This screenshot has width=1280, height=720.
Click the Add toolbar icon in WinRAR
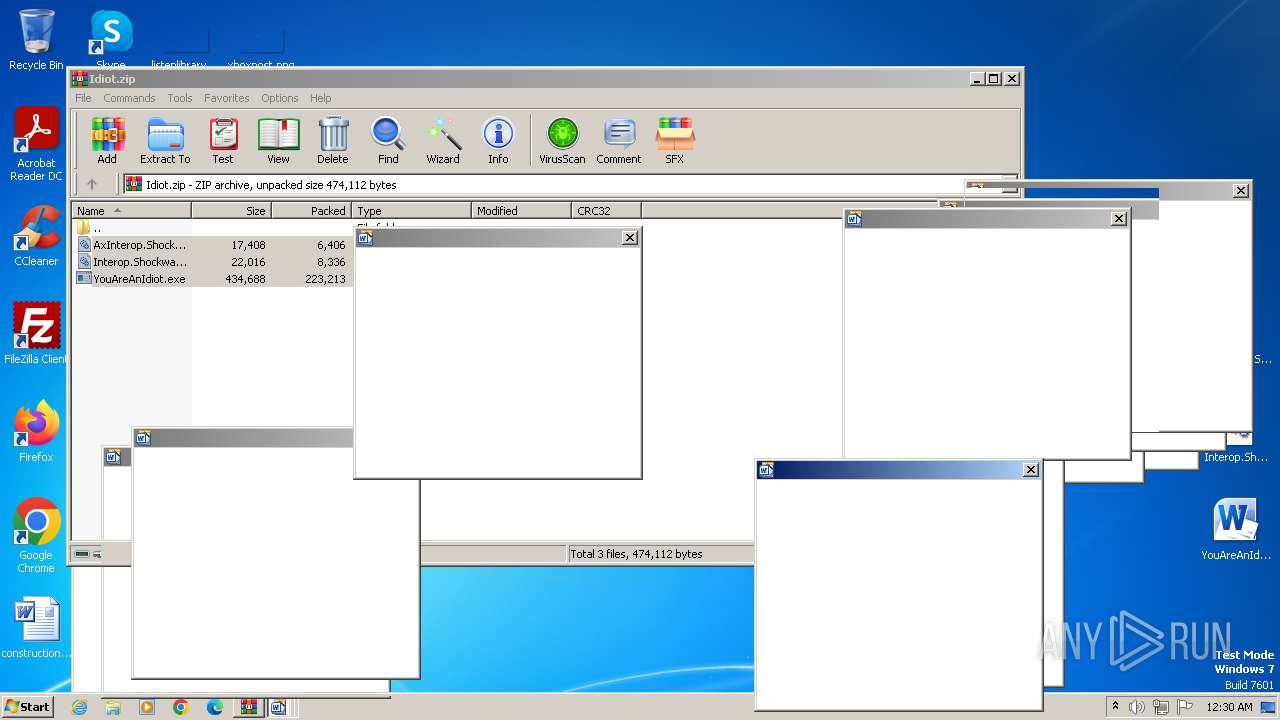click(x=107, y=140)
